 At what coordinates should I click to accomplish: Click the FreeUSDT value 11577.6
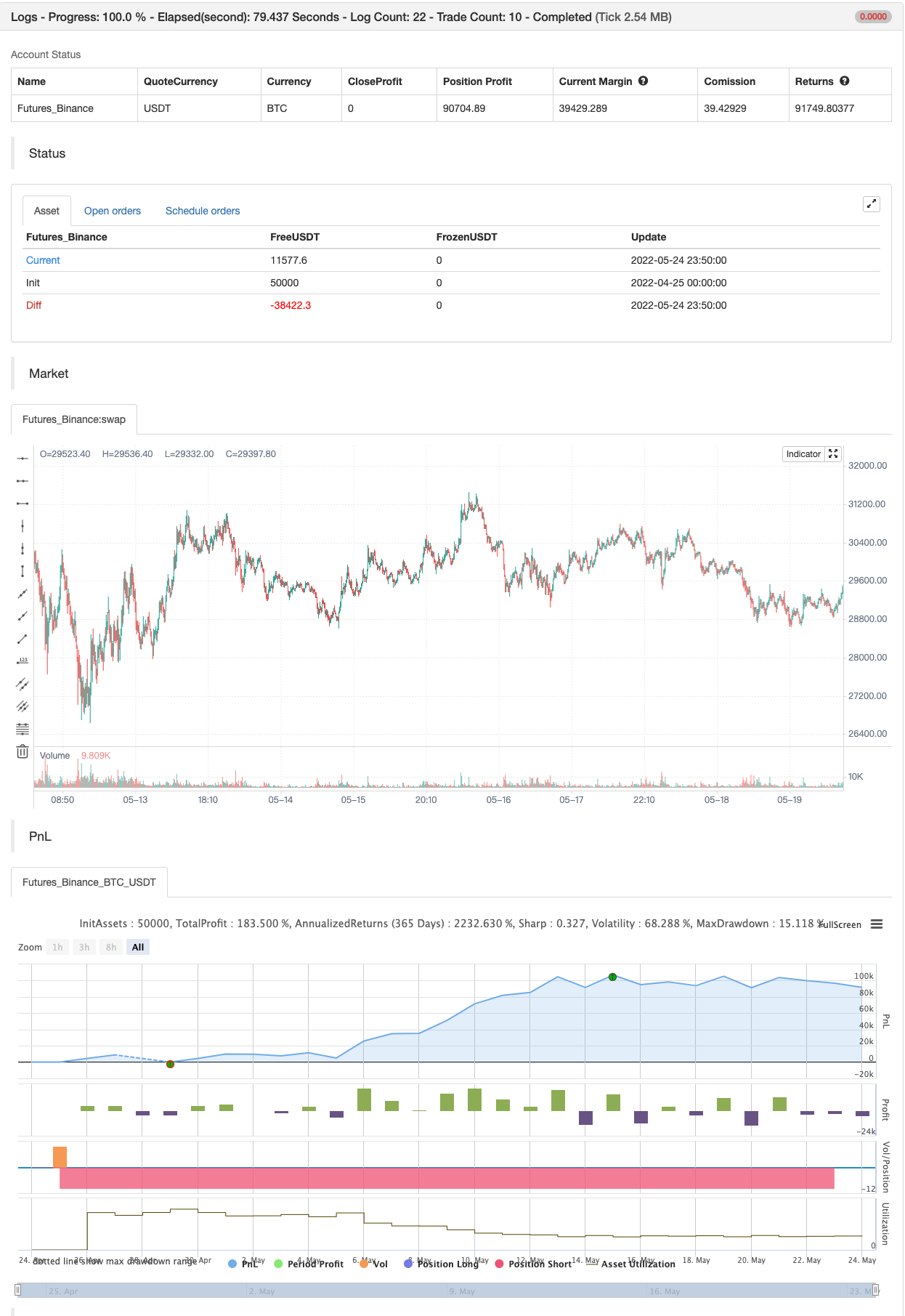coord(288,260)
